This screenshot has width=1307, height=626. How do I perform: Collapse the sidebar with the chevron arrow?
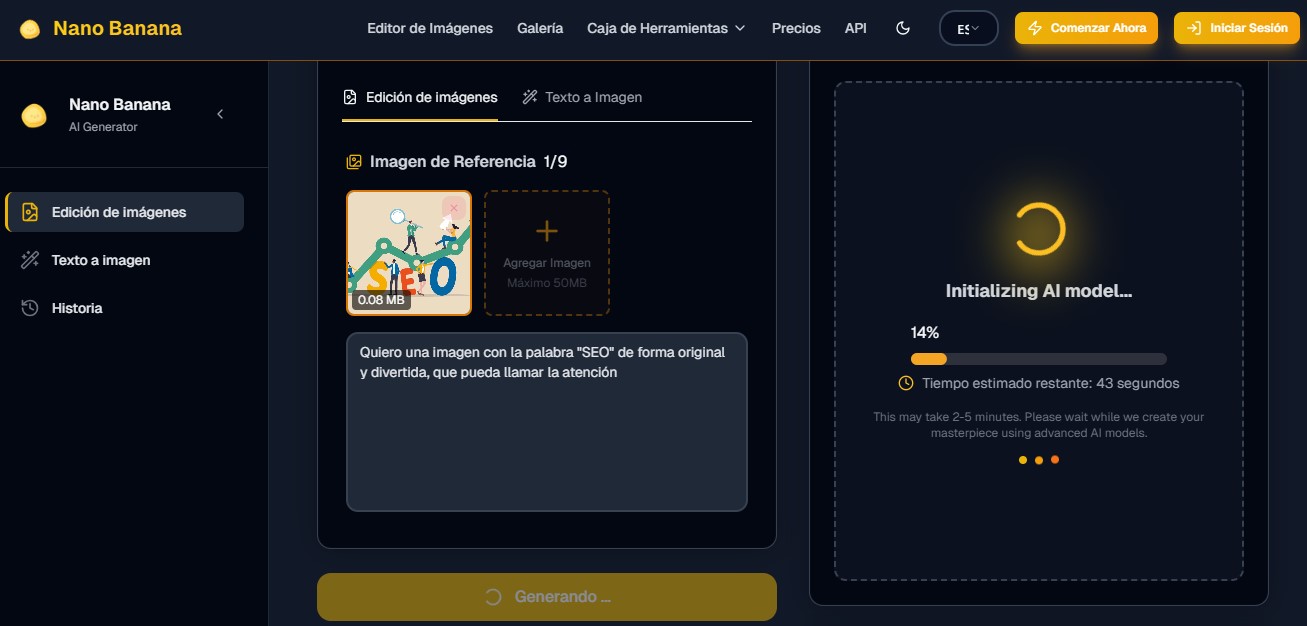point(220,114)
